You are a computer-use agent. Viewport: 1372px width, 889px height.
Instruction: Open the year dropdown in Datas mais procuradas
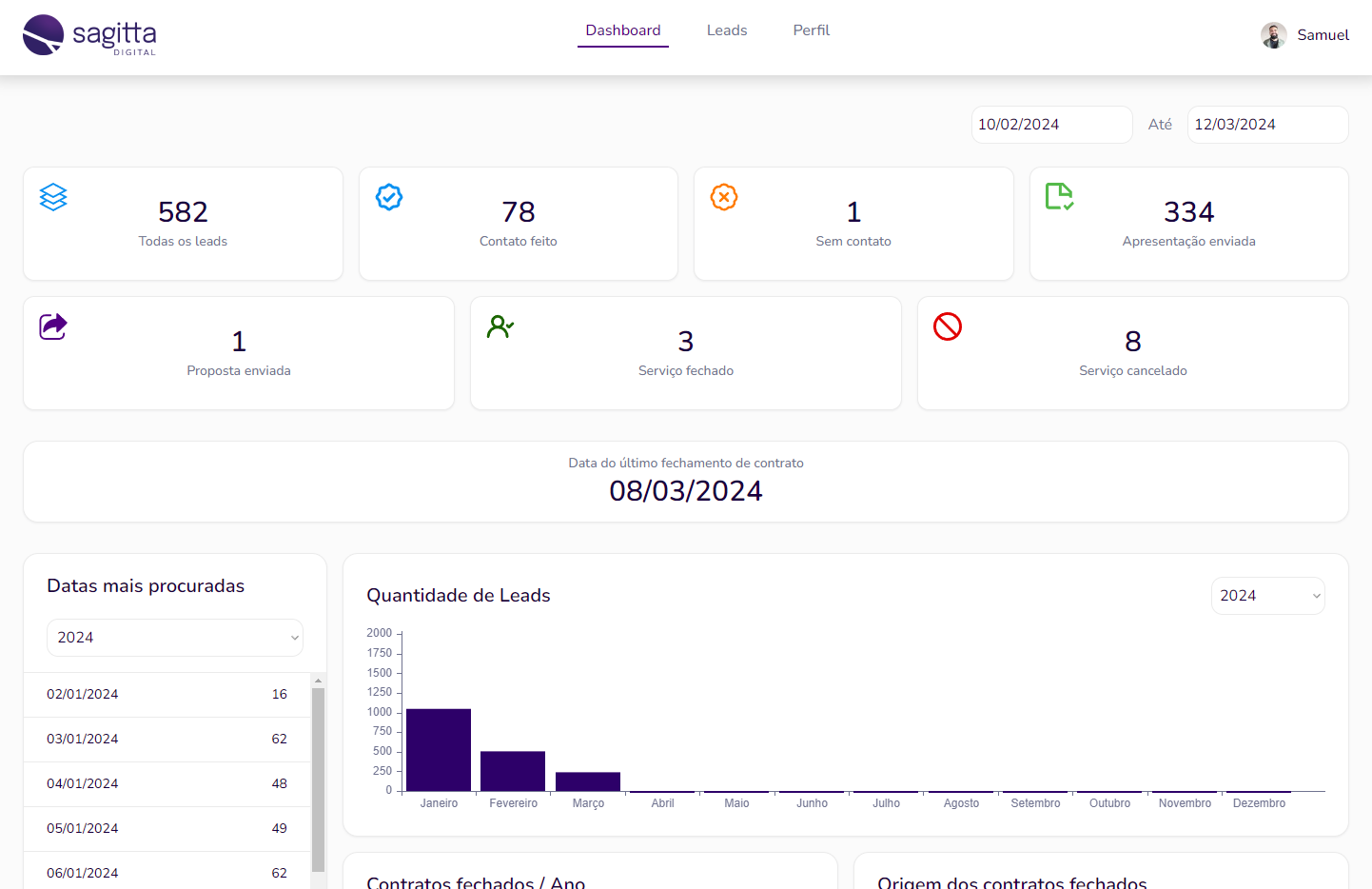point(175,638)
